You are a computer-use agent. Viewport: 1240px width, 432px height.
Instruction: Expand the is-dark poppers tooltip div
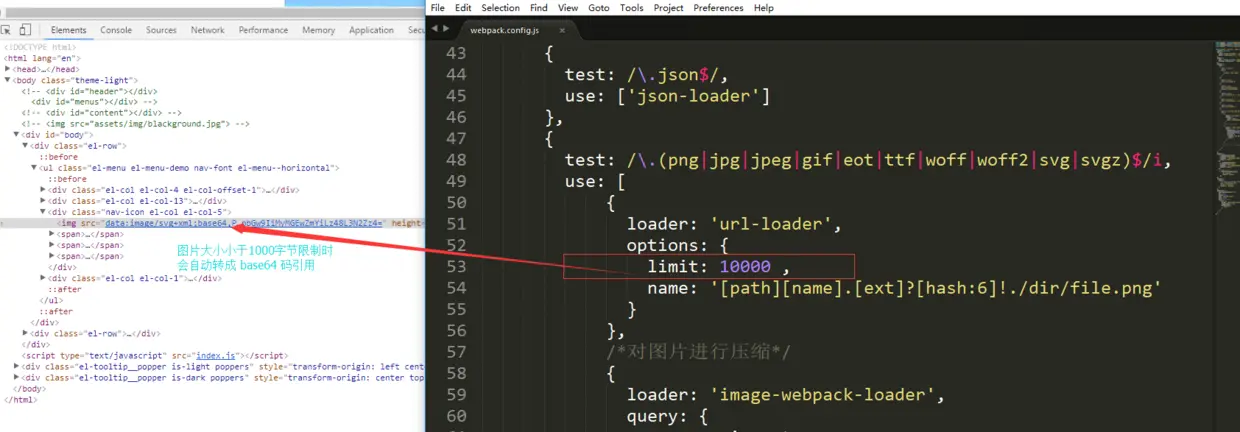(16, 378)
